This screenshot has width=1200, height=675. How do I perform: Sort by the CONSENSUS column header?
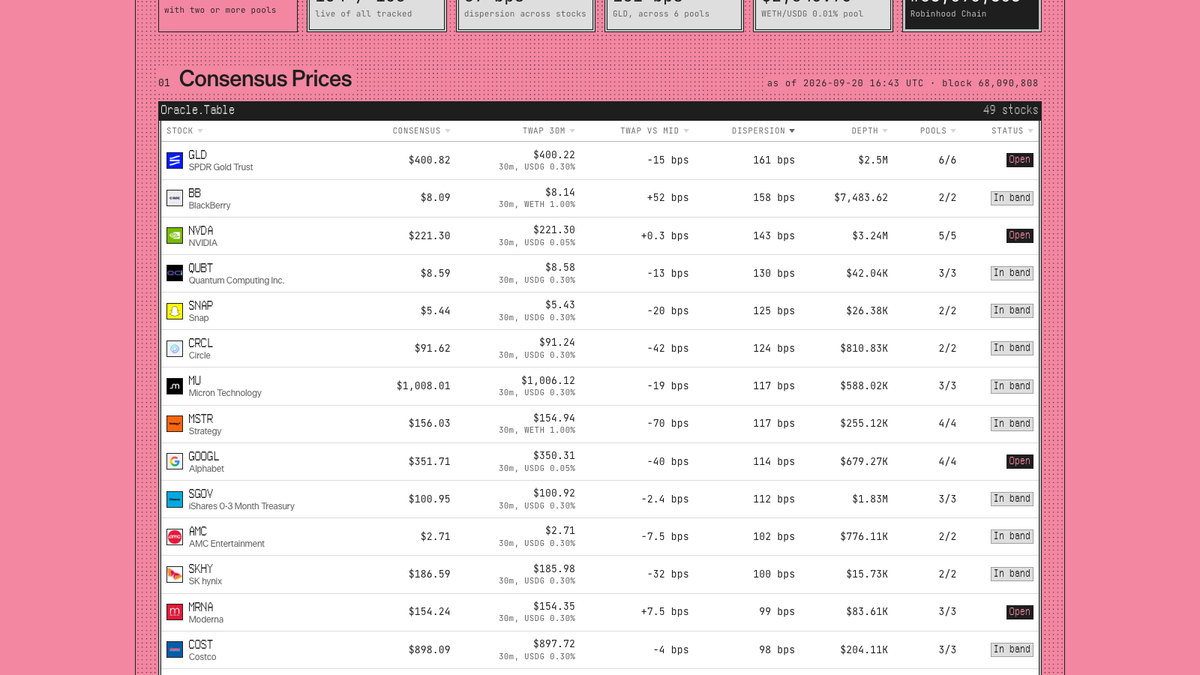pyautogui.click(x=421, y=131)
